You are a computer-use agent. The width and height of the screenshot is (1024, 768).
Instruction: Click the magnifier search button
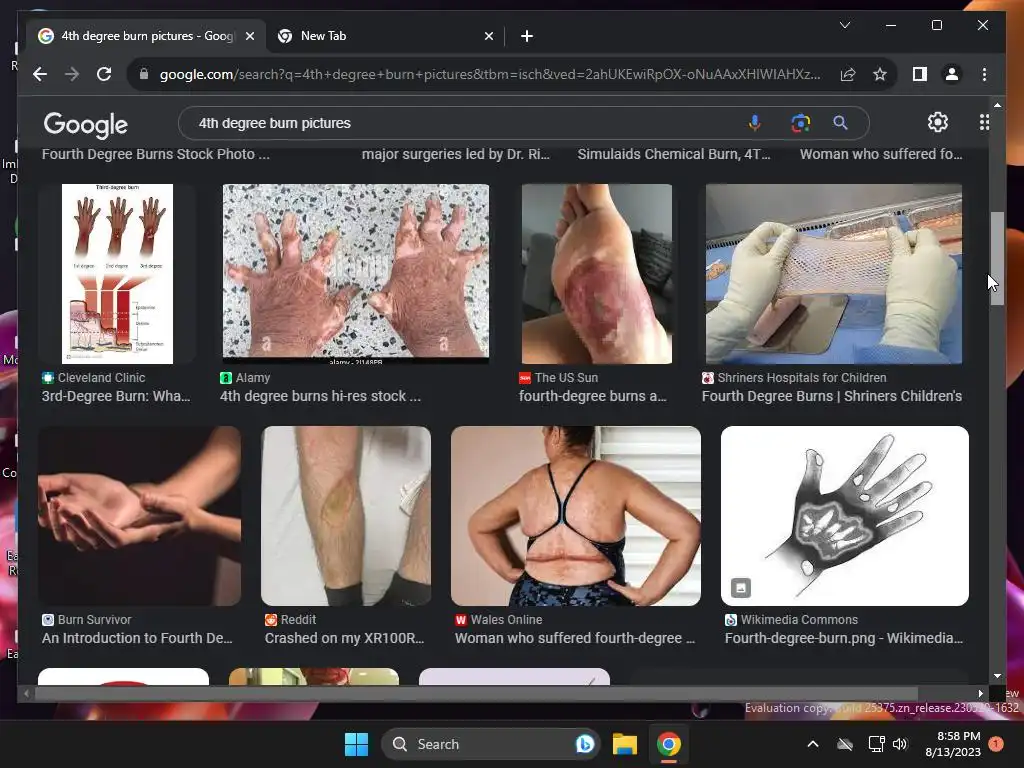840,123
